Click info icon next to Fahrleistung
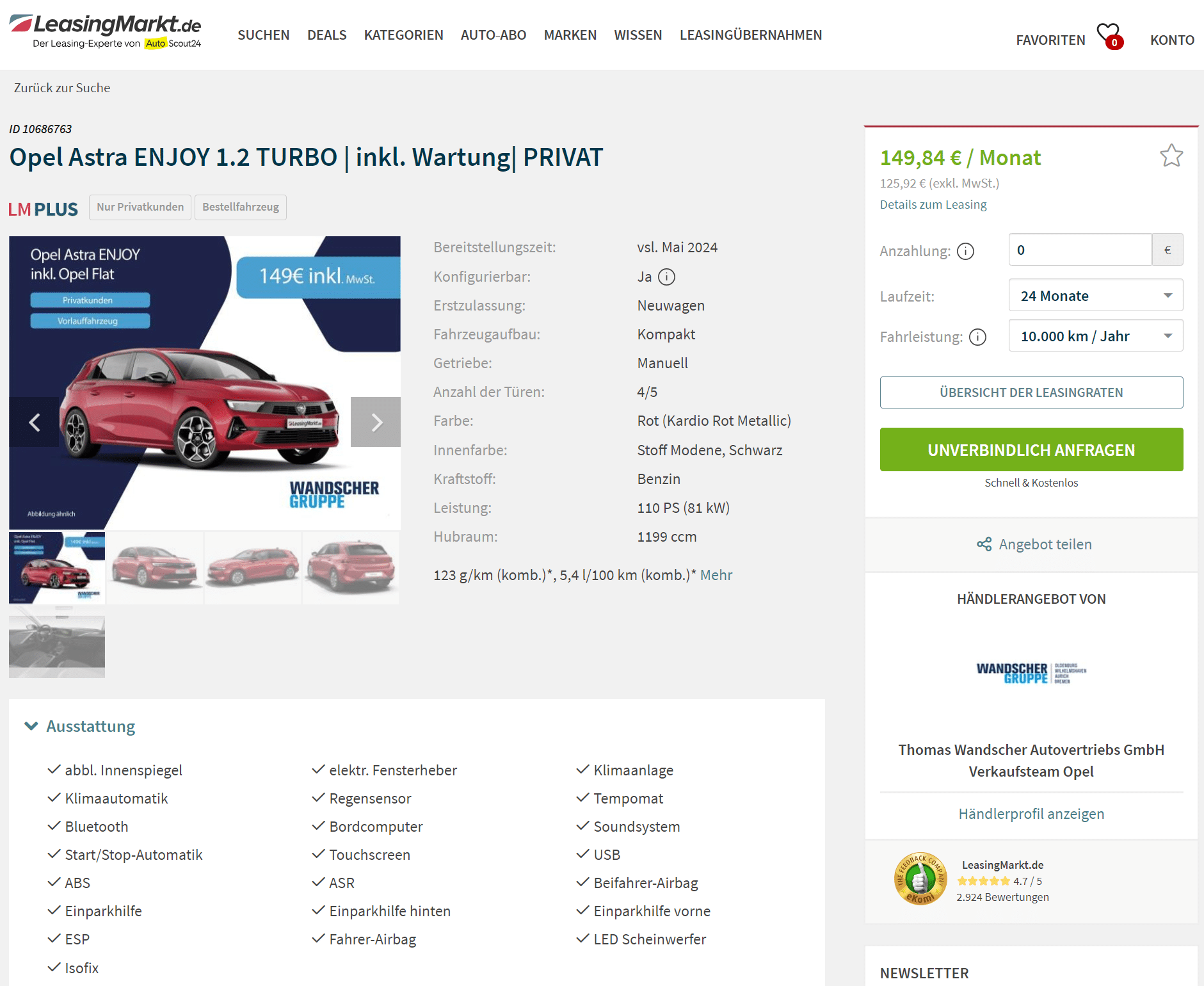 coord(977,337)
